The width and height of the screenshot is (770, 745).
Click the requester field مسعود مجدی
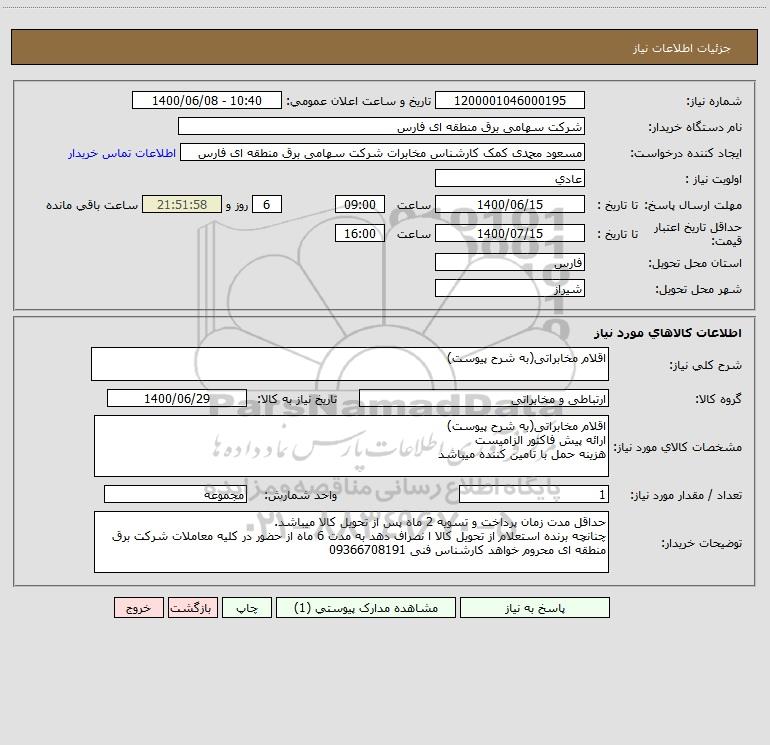[383, 152]
